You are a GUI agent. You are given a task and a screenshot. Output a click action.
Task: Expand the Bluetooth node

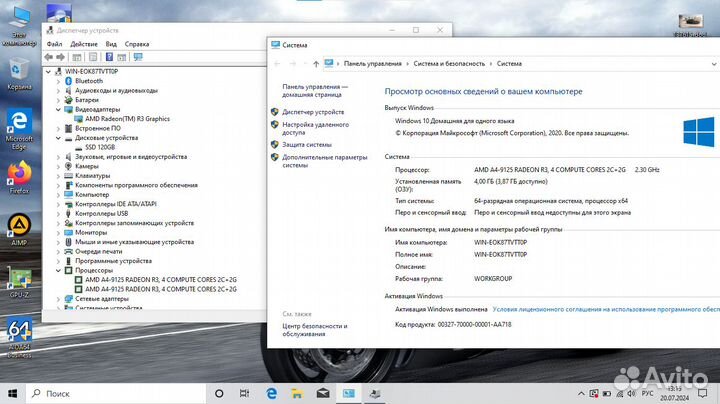tap(58, 81)
